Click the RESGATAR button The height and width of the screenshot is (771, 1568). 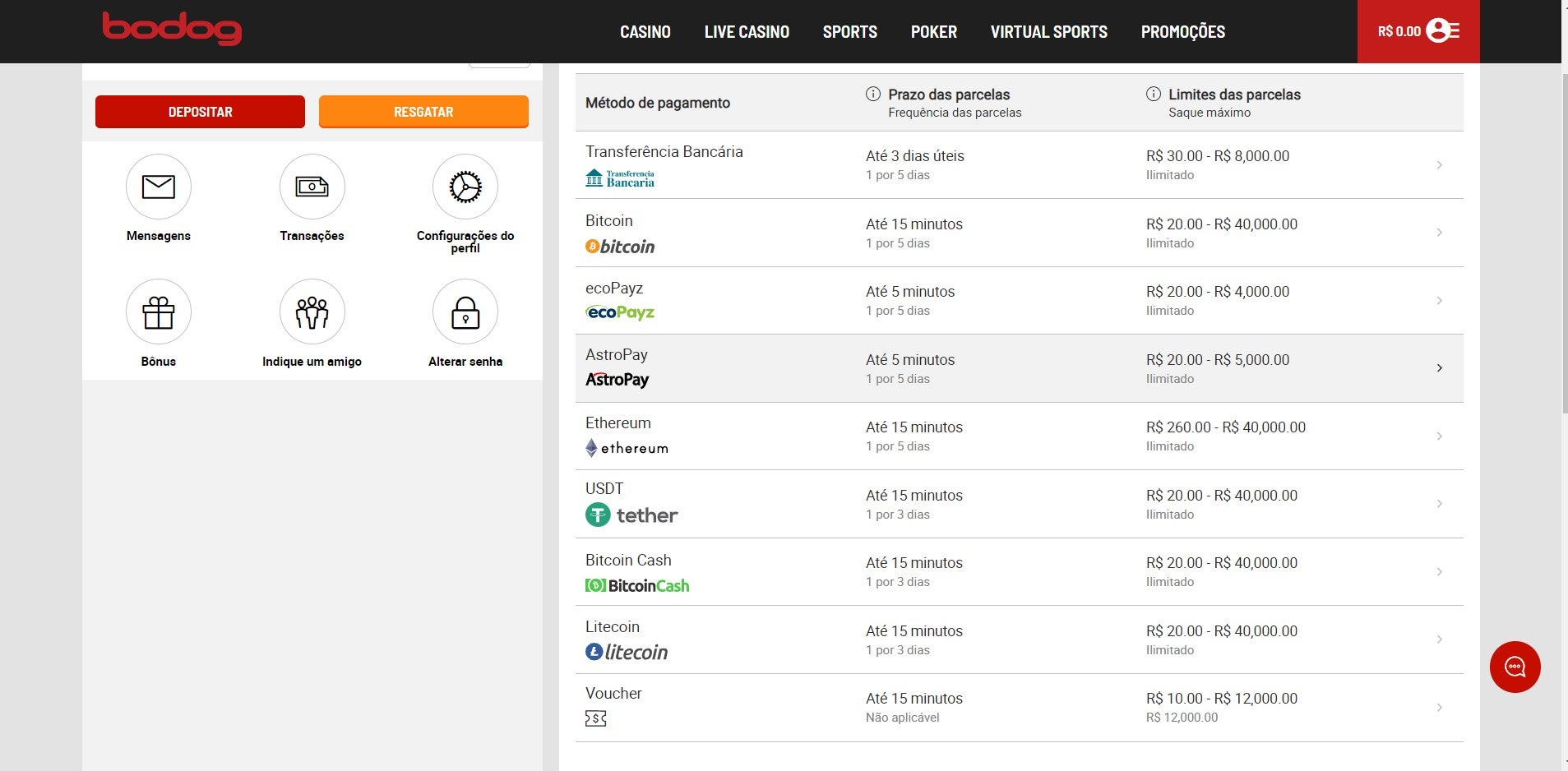click(x=423, y=112)
